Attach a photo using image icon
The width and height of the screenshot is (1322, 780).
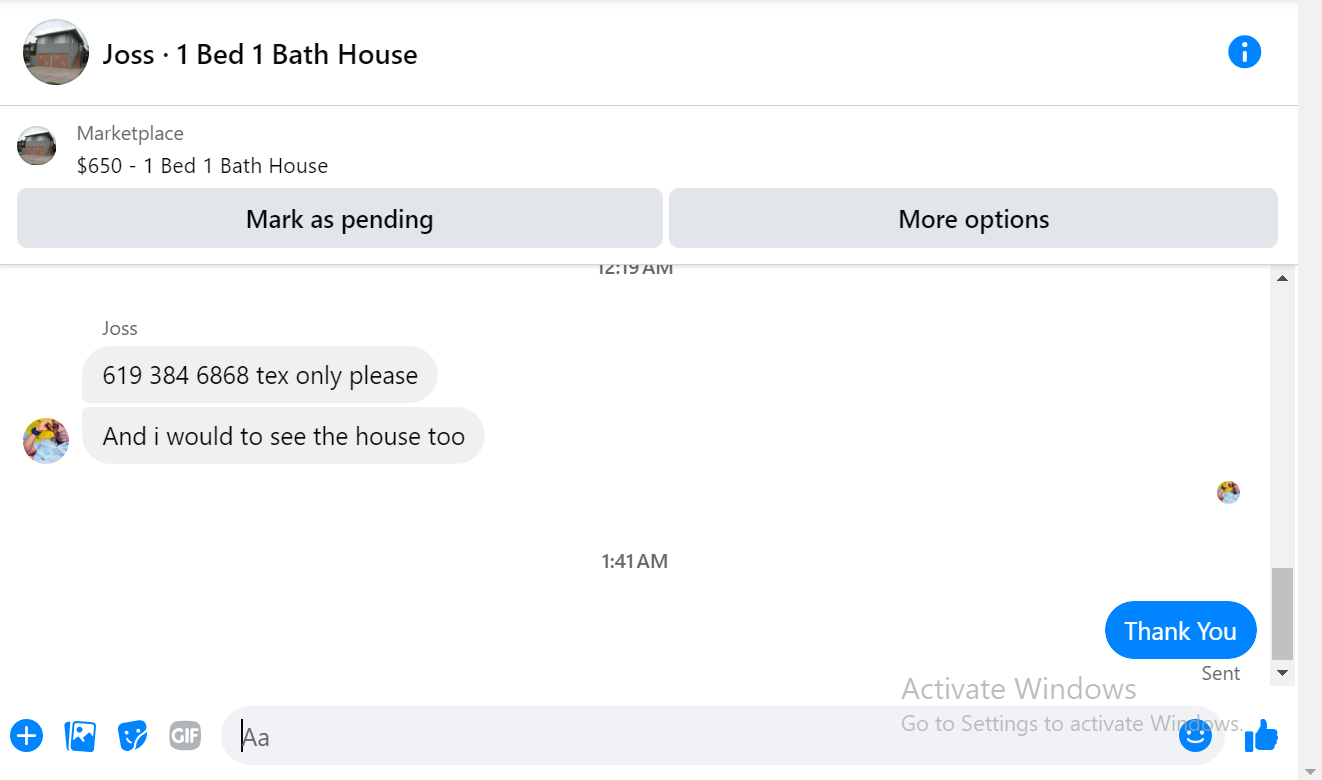[x=80, y=737]
